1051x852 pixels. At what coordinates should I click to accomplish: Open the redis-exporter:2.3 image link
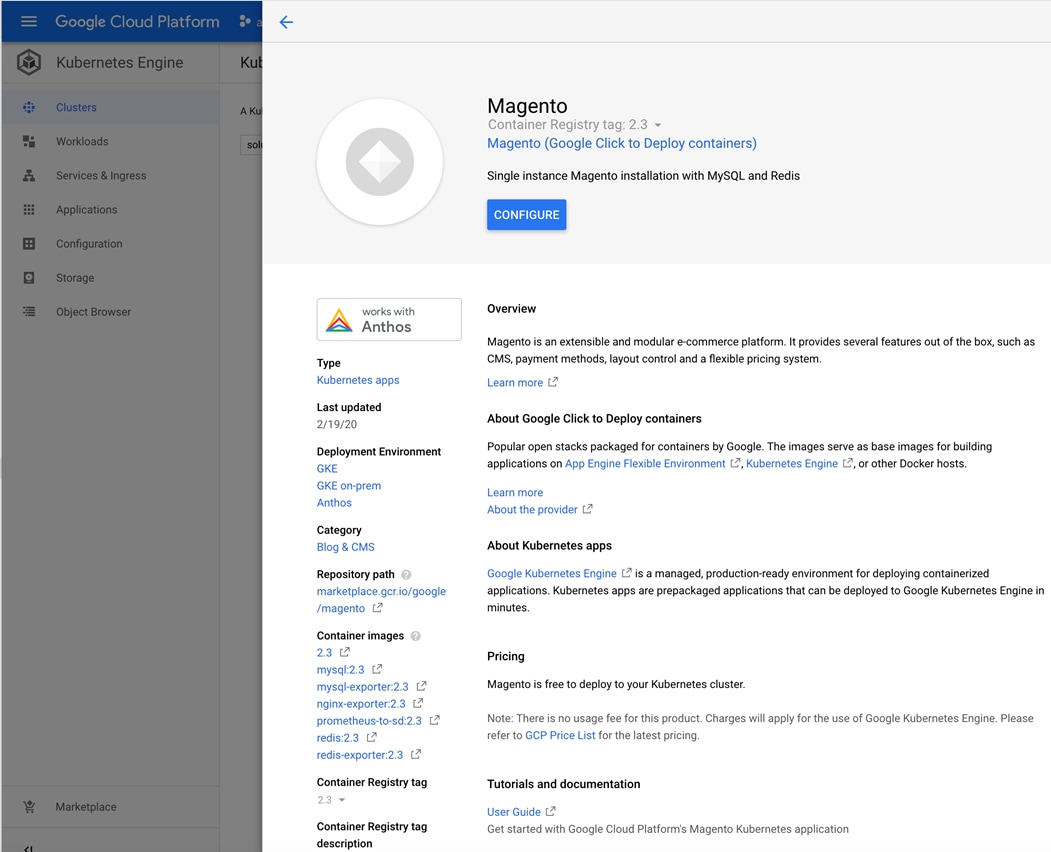point(360,755)
